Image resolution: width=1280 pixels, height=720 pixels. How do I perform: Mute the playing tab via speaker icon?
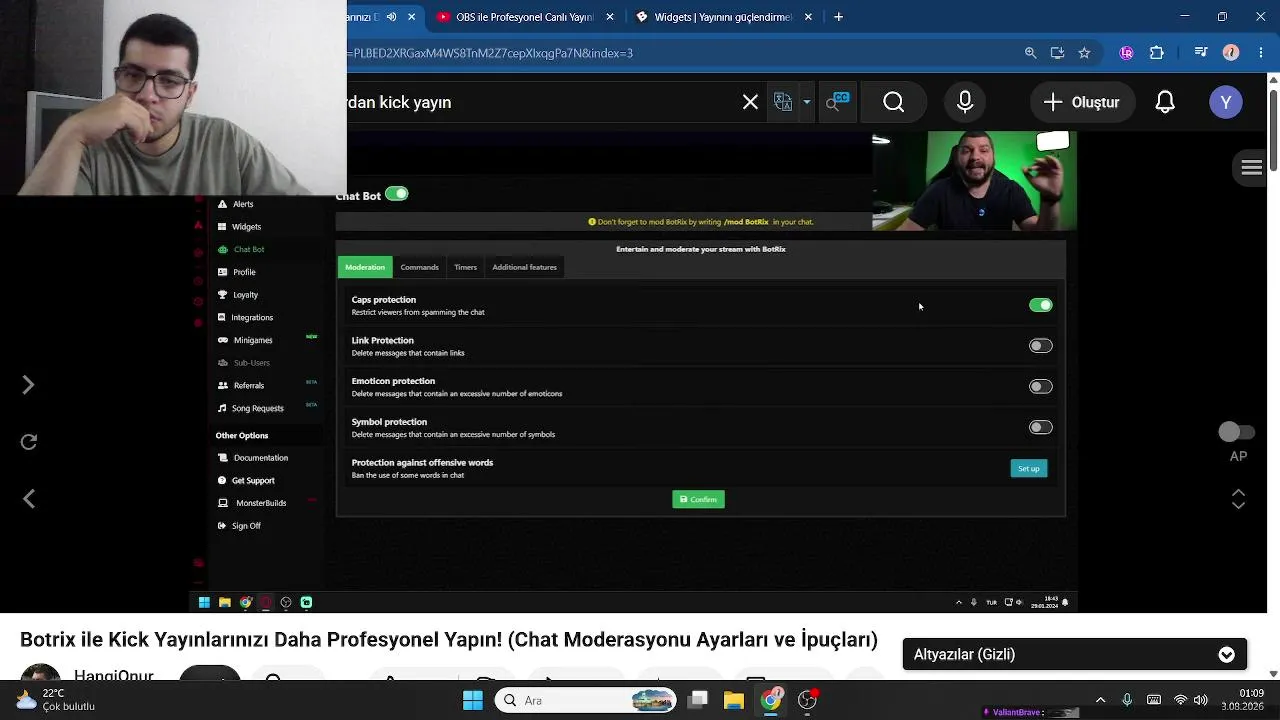pyautogui.click(x=391, y=17)
